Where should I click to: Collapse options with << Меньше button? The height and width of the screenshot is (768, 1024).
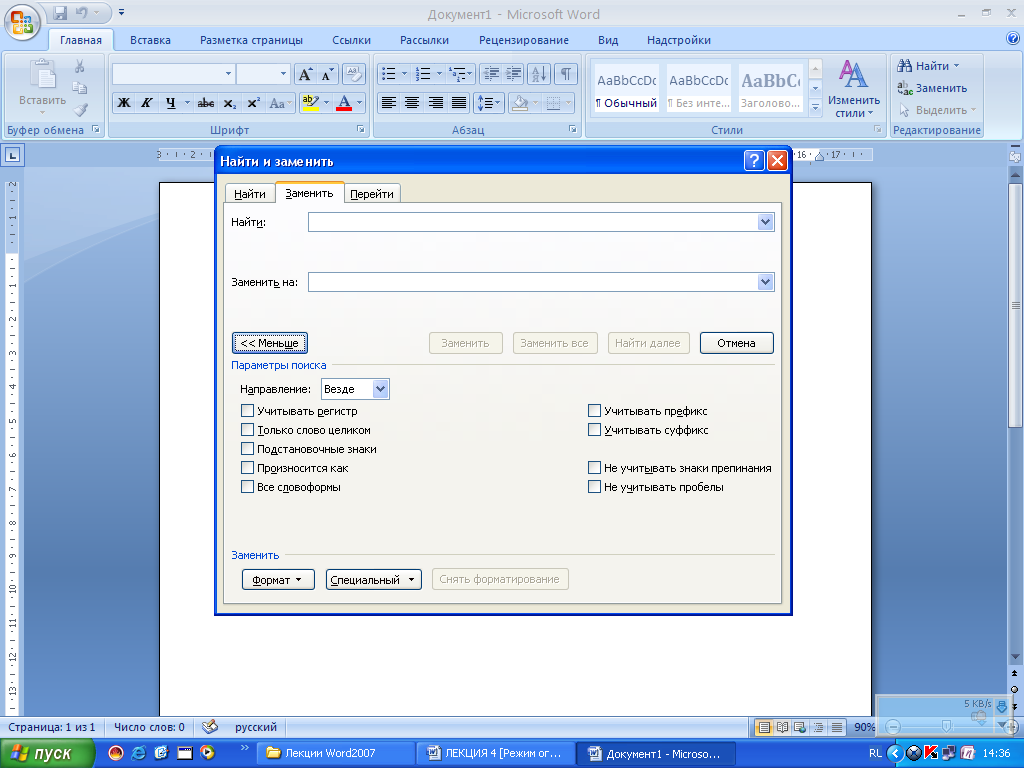[270, 343]
